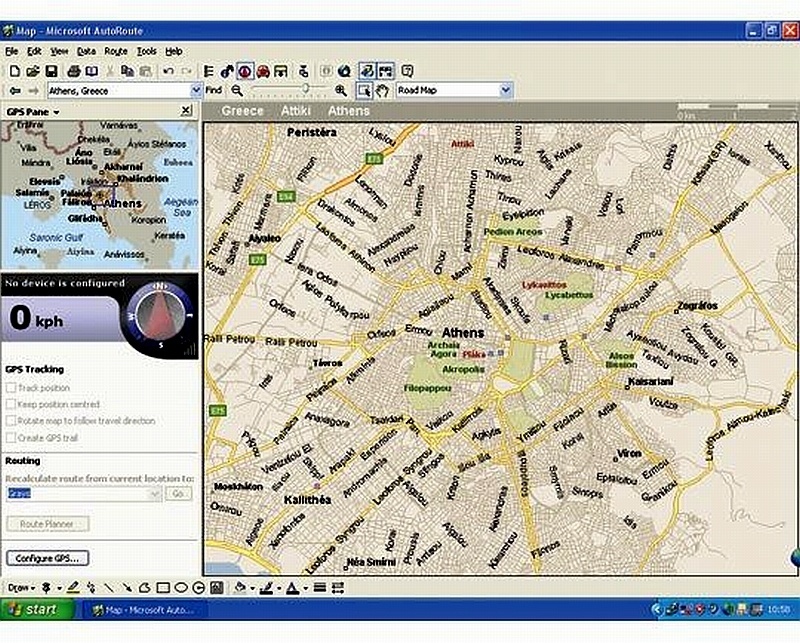Zoom out with the minus magnifier icon
The image size is (800, 643).
pyautogui.click(x=237, y=91)
